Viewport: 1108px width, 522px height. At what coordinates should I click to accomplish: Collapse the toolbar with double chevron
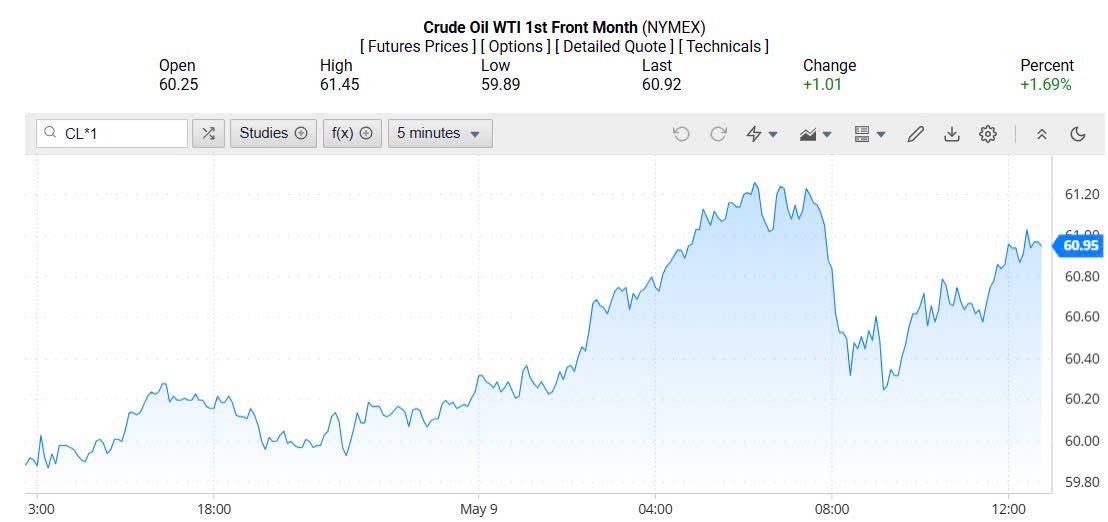pos(1041,134)
